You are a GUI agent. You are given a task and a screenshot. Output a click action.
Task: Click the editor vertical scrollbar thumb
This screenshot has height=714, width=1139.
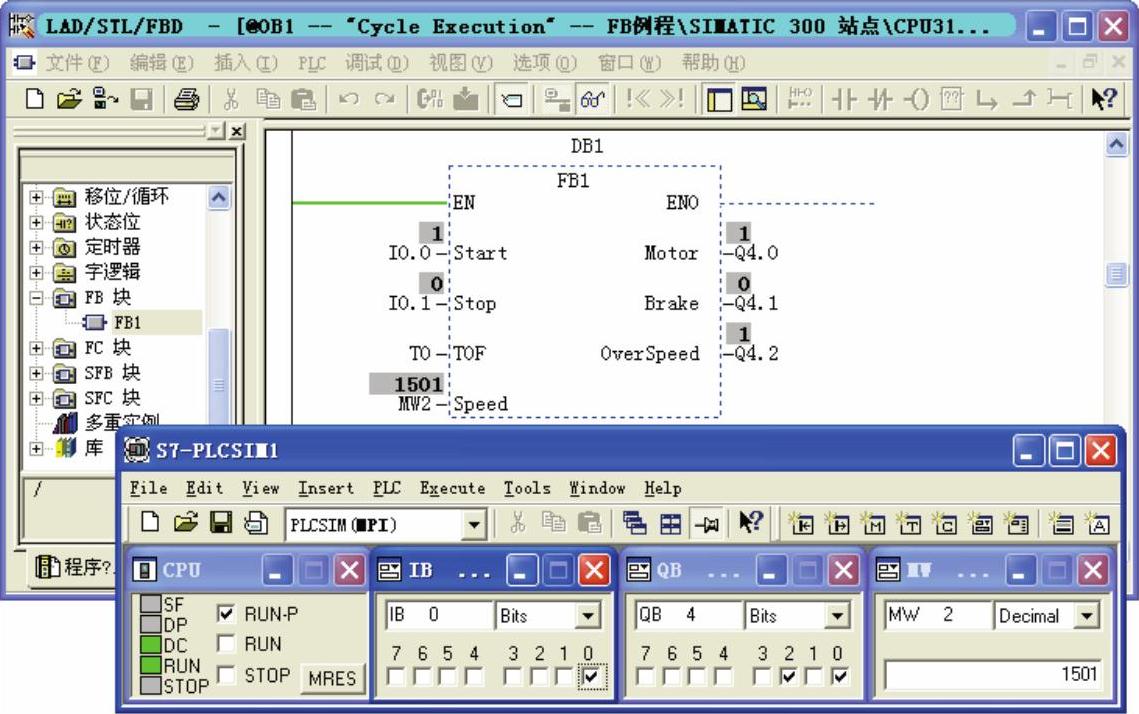tap(1116, 275)
